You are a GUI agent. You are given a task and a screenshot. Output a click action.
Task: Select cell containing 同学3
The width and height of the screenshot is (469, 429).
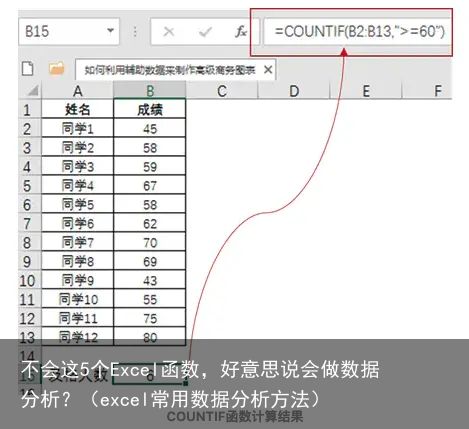point(77,166)
